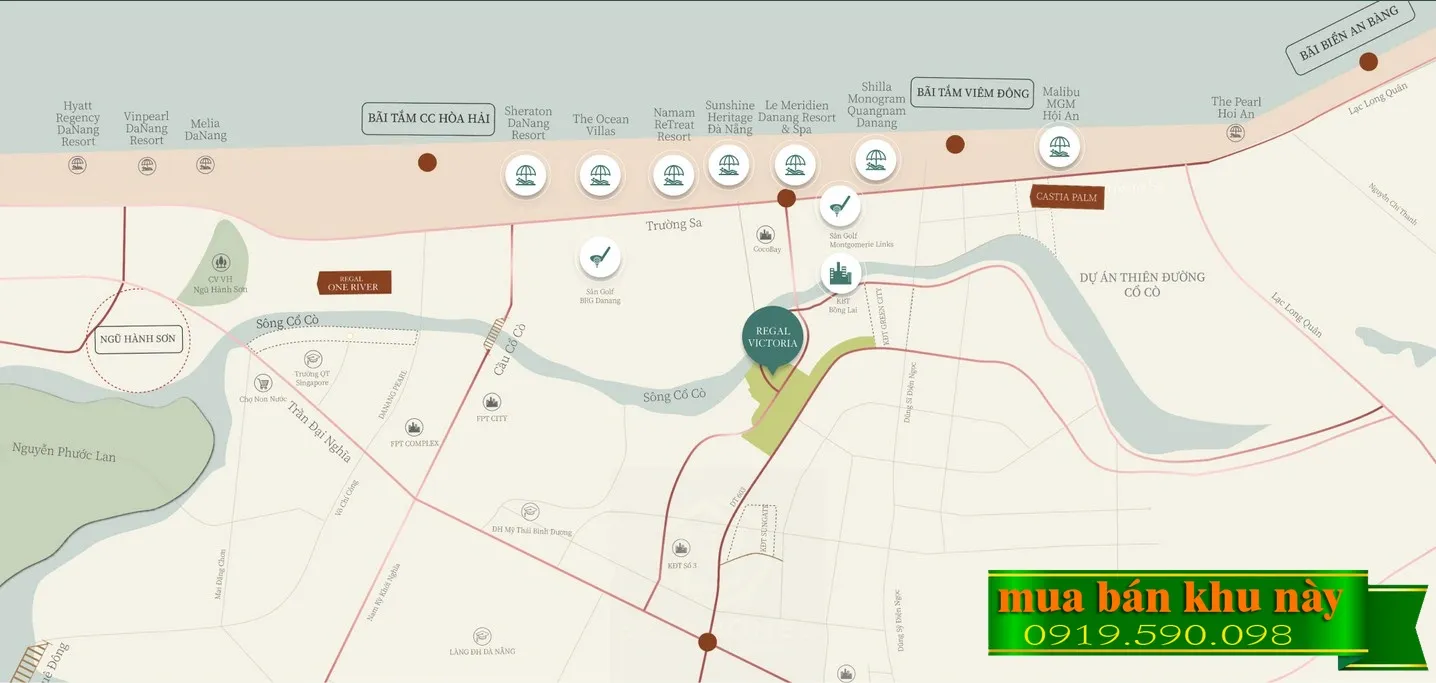1436x683 pixels.
Task: Click the Trường QT Singapore graduation cap icon
Action: (x=312, y=360)
